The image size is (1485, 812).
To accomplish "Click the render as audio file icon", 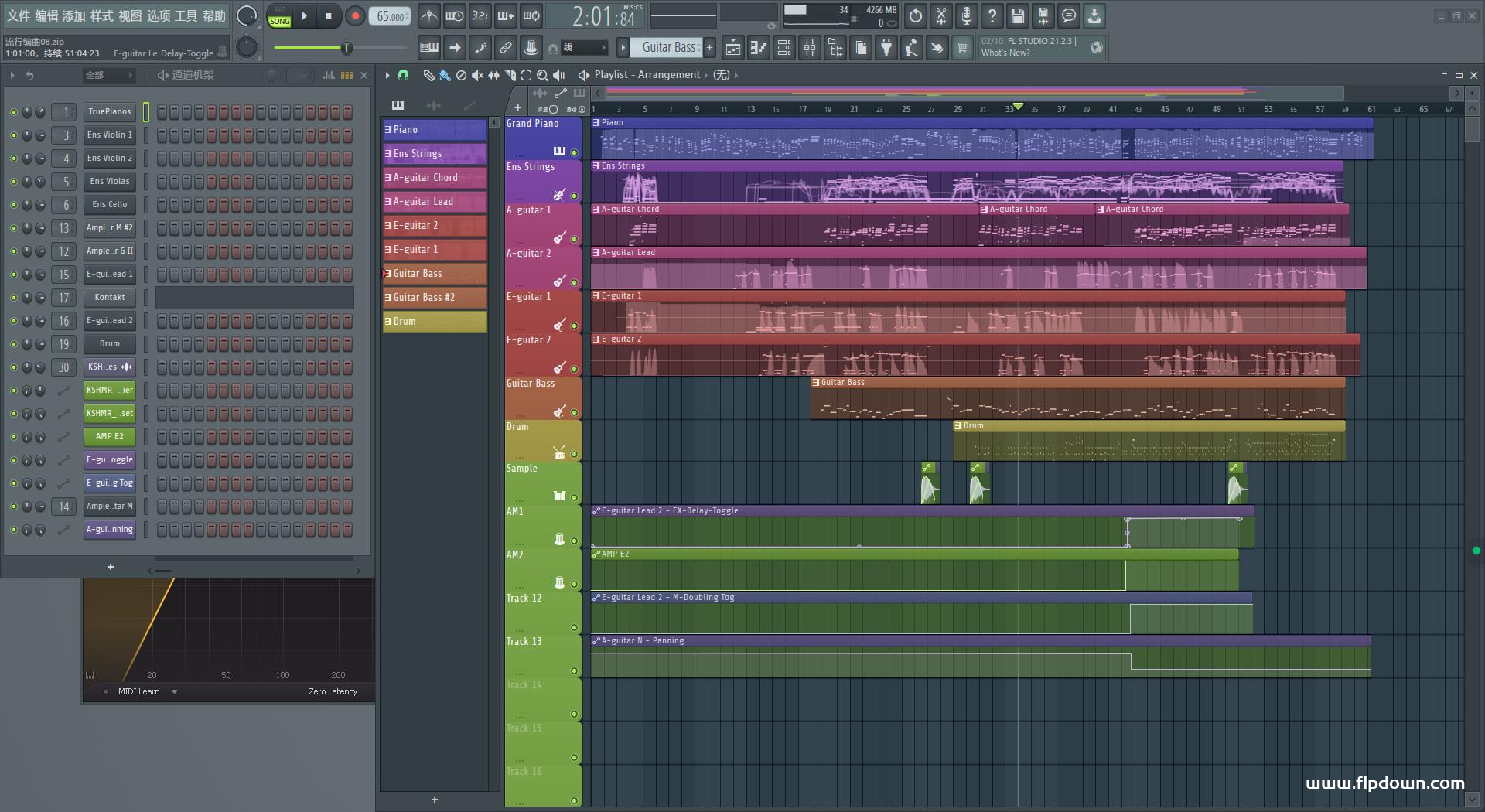I will coord(1043,15).
